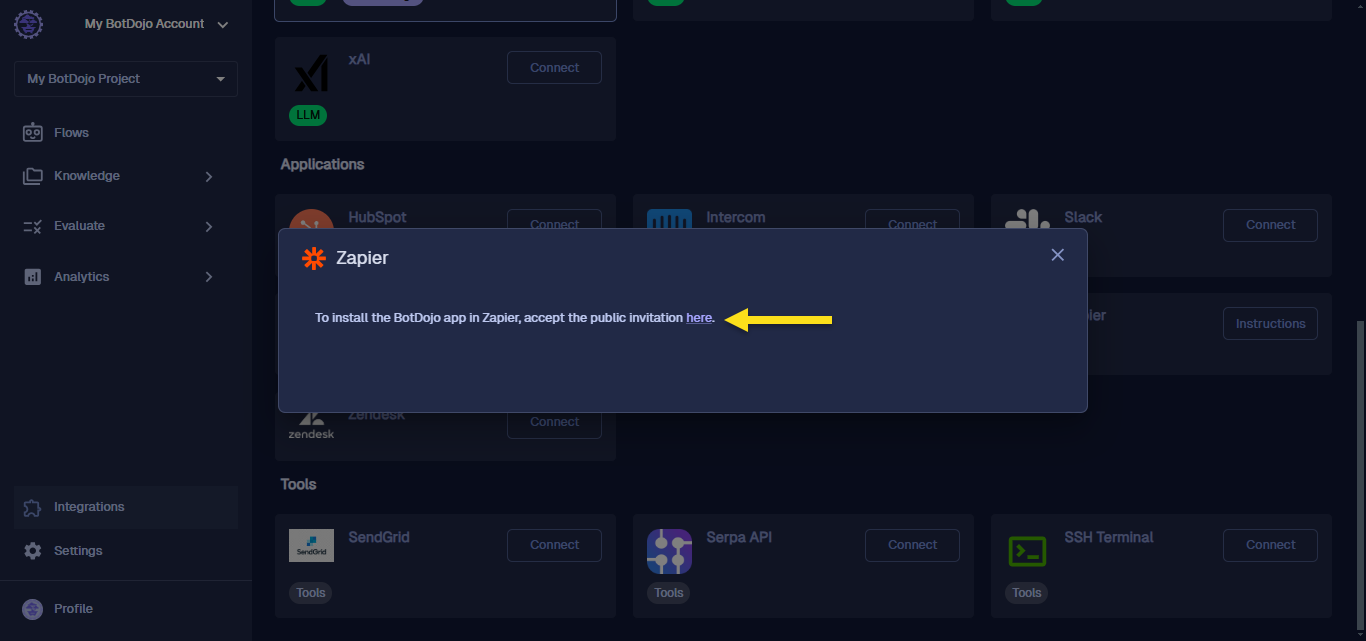Follow the 'here' invitation link

(699, 318)
